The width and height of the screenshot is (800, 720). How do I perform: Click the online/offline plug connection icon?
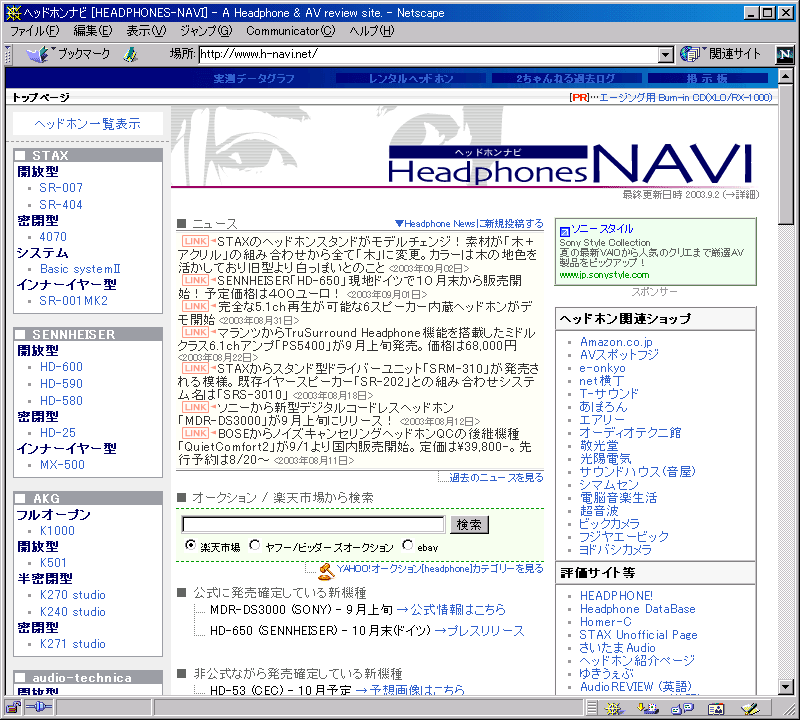(x=39, y=707)
